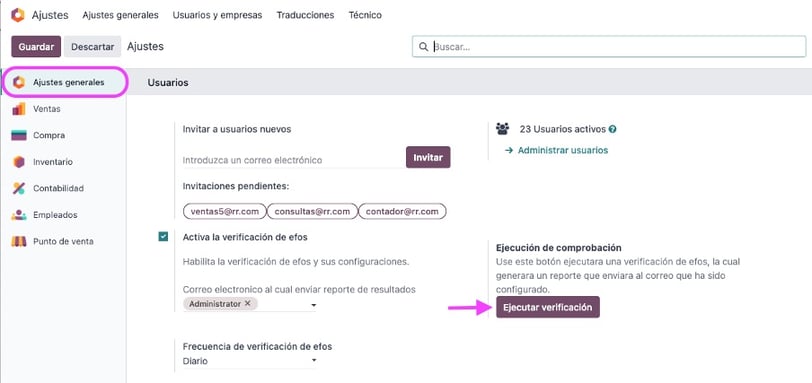
Task: Select the Punto de venta icon
Action: tap(19, 241)
